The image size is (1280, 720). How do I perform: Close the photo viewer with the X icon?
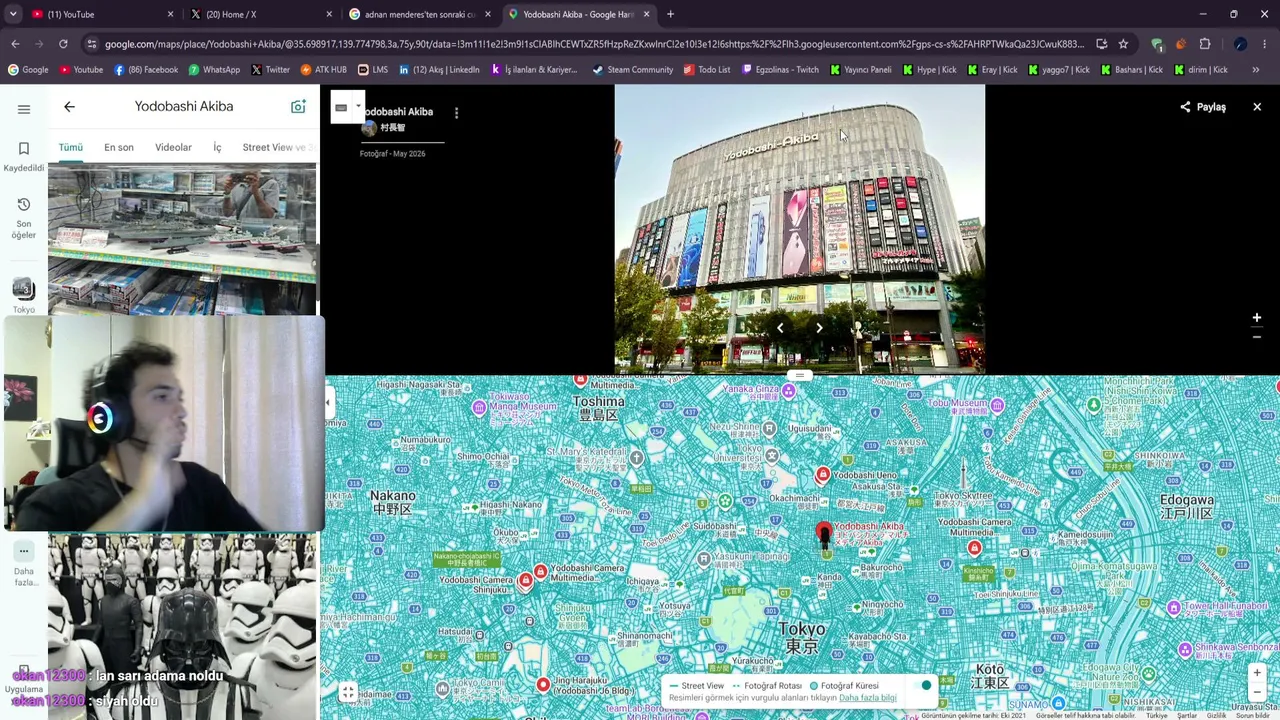[1257, 107]
